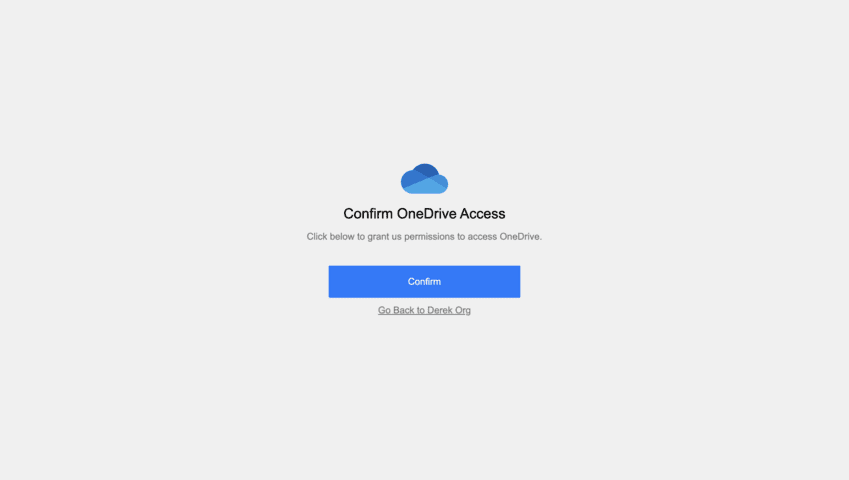Screen dimensions: 849x480
Task: Cancel by choosing Go Back to Derek Org
Action: coord(424,310)
